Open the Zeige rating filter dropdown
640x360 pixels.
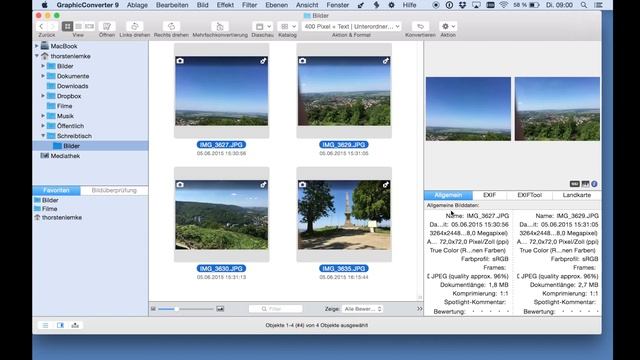coord(362,309)
